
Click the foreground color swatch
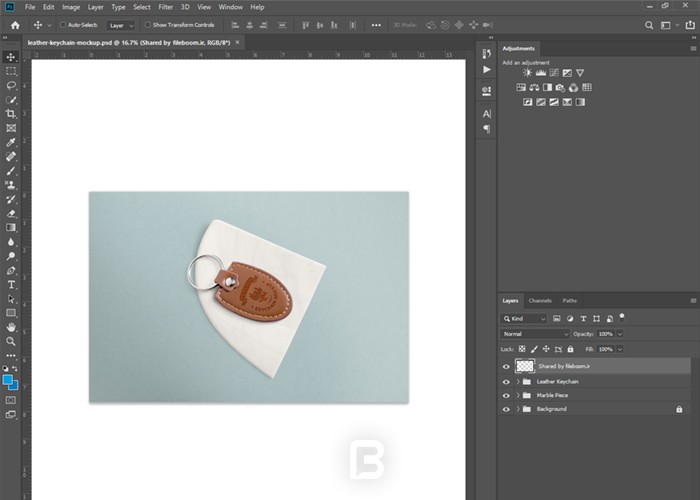(7, 380)
